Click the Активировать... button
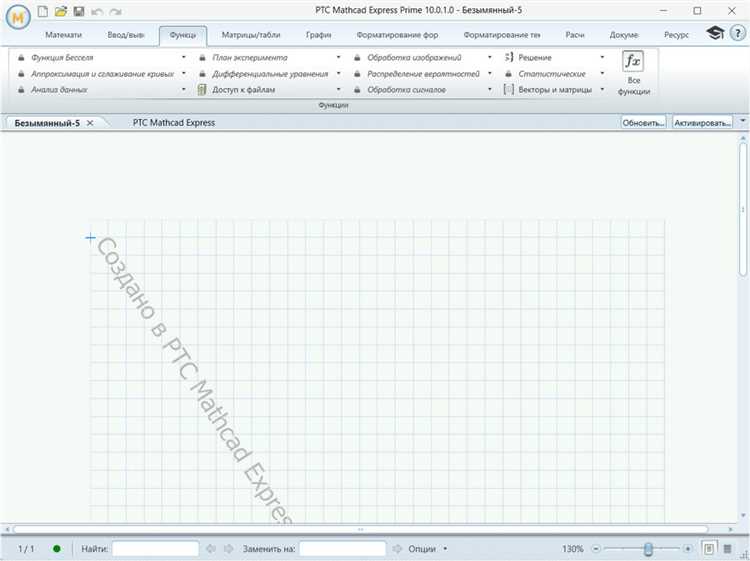This screenshot has width=750, height=561. point(702,123)
